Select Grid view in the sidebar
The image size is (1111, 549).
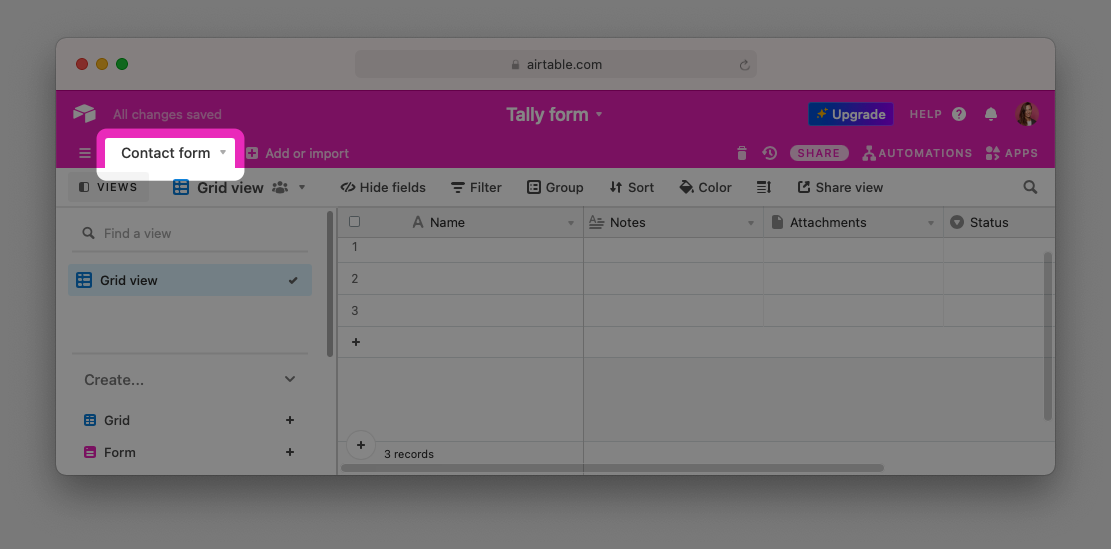point(190,281)
